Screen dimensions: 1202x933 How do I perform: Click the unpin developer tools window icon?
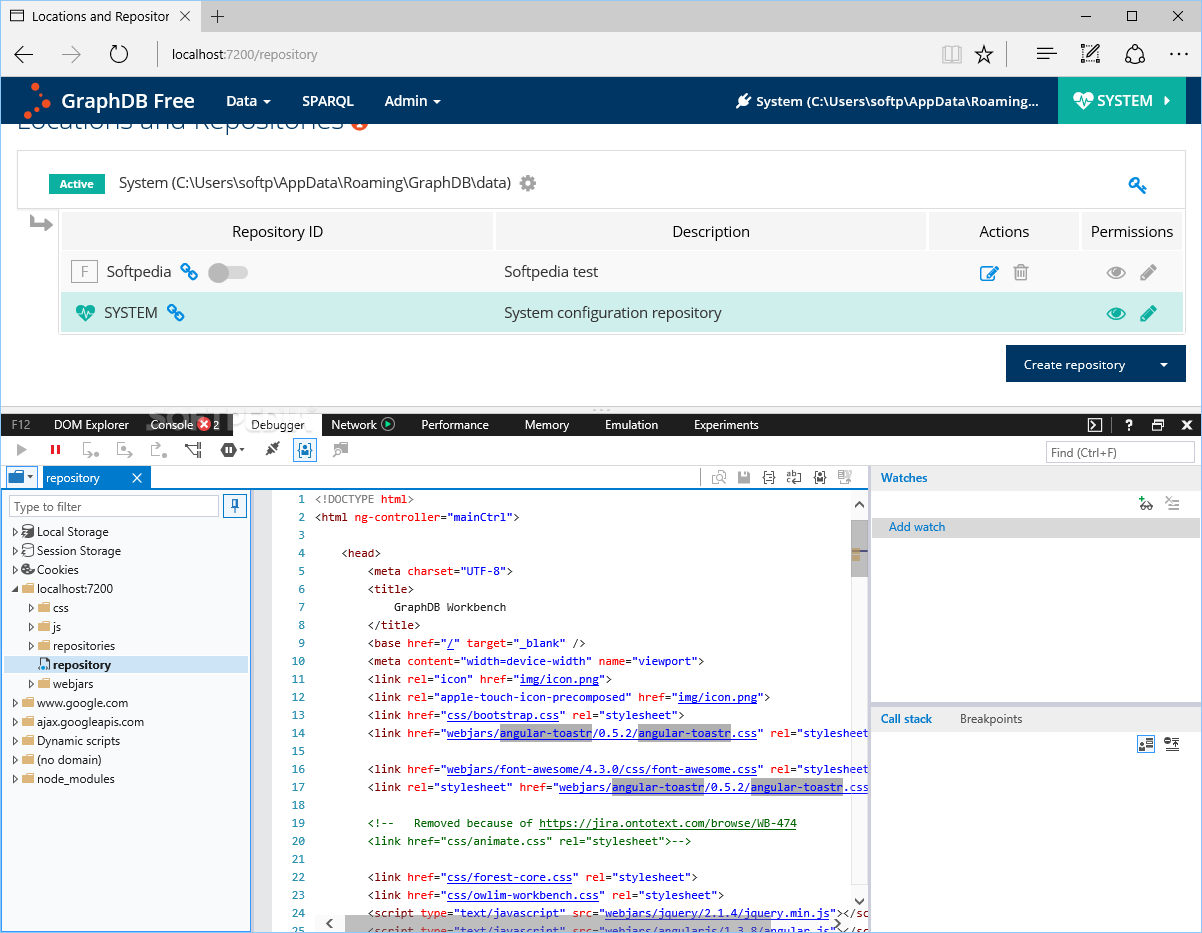(x=1158, y=425)
